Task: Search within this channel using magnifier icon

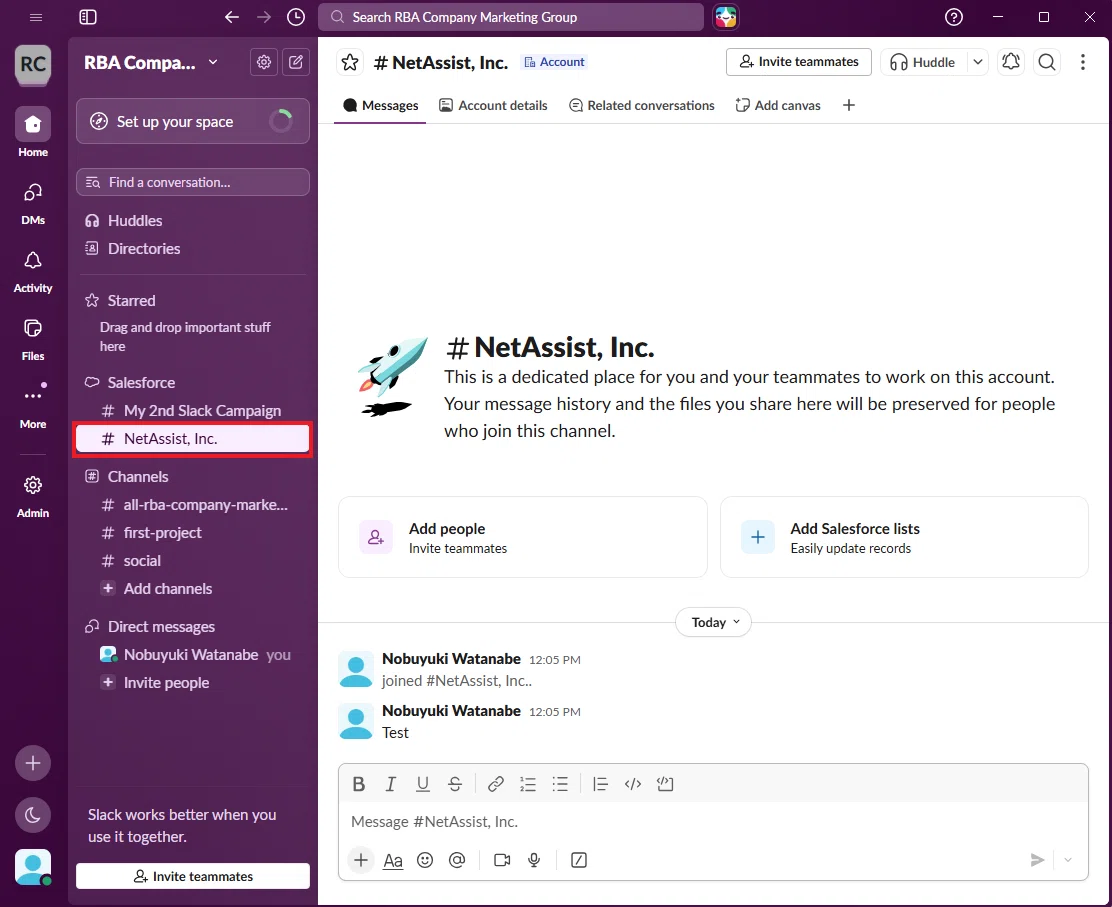Action: click(x=1047, y=62)
